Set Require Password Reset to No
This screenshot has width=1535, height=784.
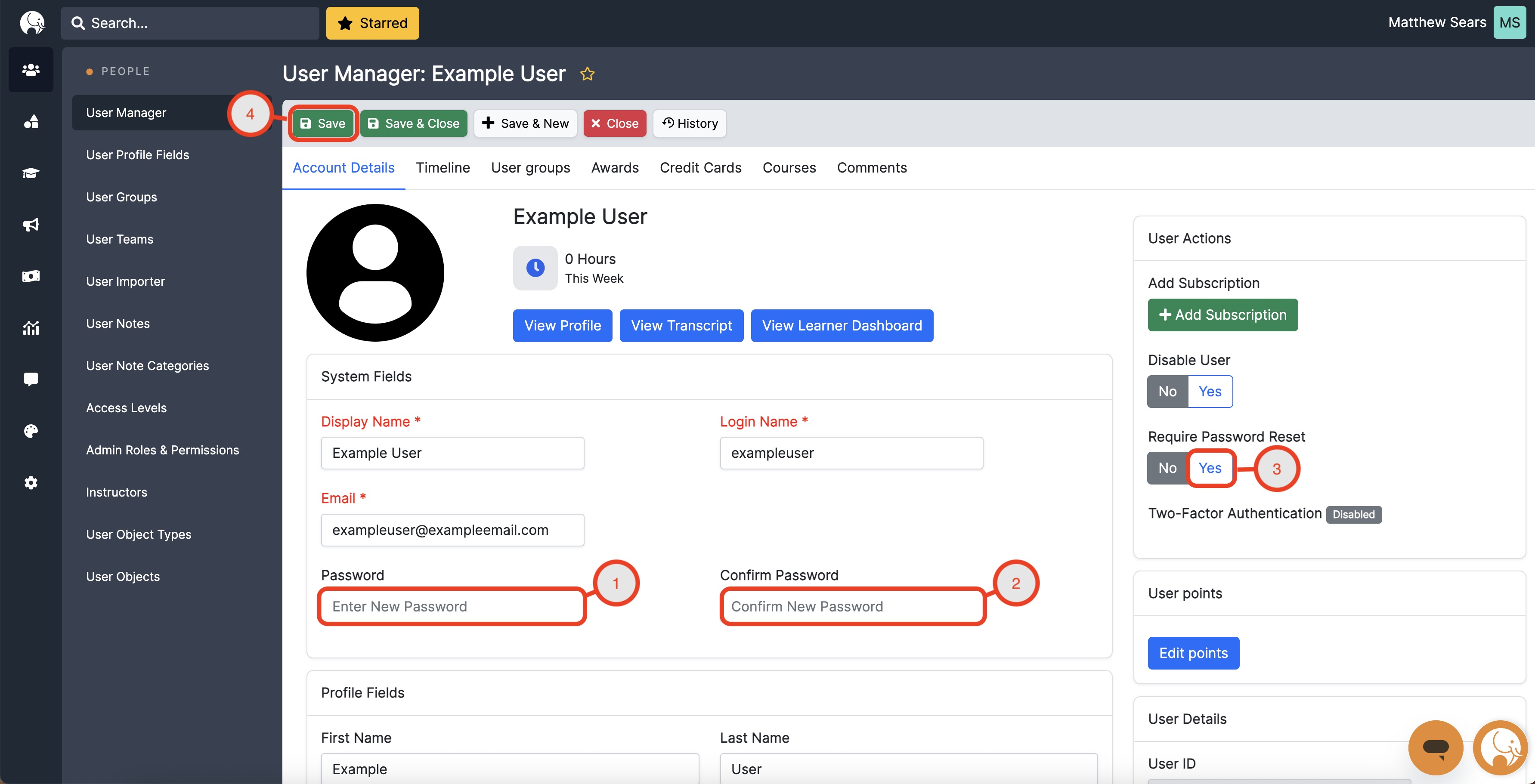point(1167,468)
